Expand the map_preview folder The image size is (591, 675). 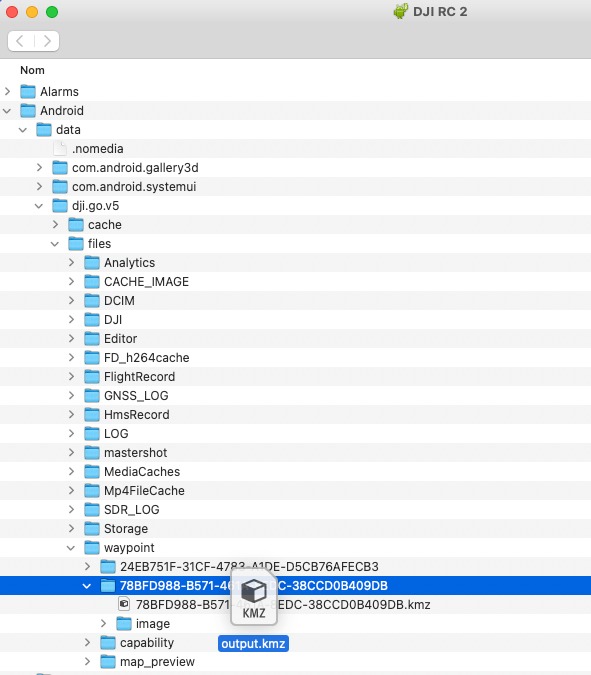coord(87,662)
